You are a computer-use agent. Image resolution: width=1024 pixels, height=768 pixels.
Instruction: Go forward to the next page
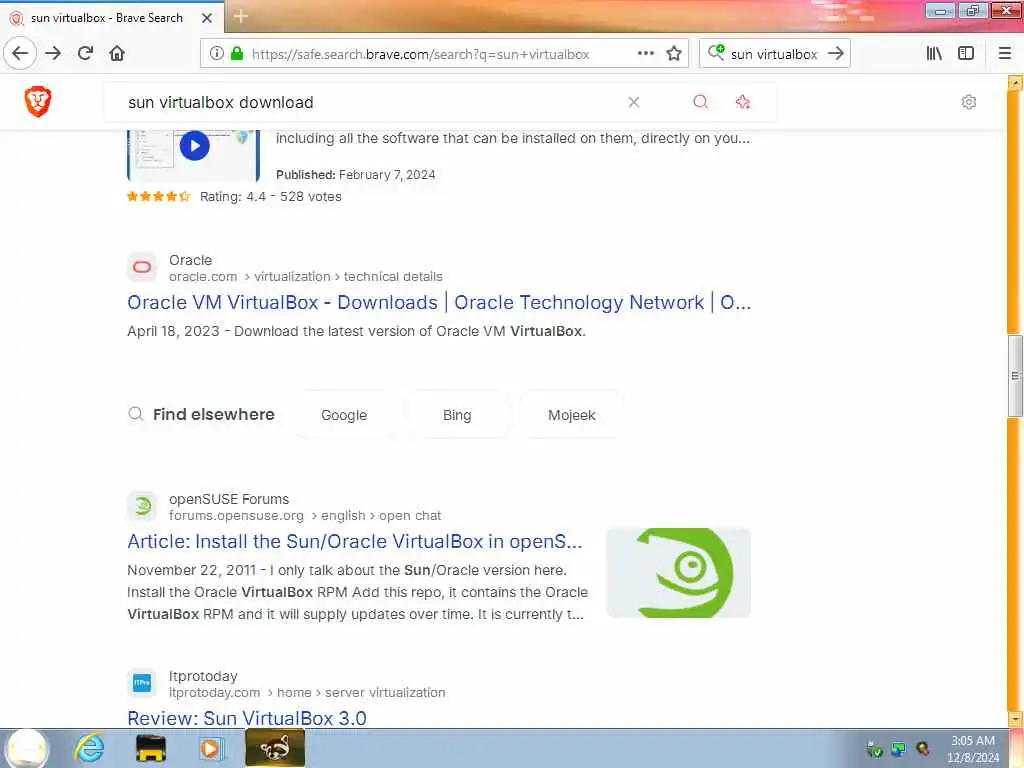click(x=54, y=54)
